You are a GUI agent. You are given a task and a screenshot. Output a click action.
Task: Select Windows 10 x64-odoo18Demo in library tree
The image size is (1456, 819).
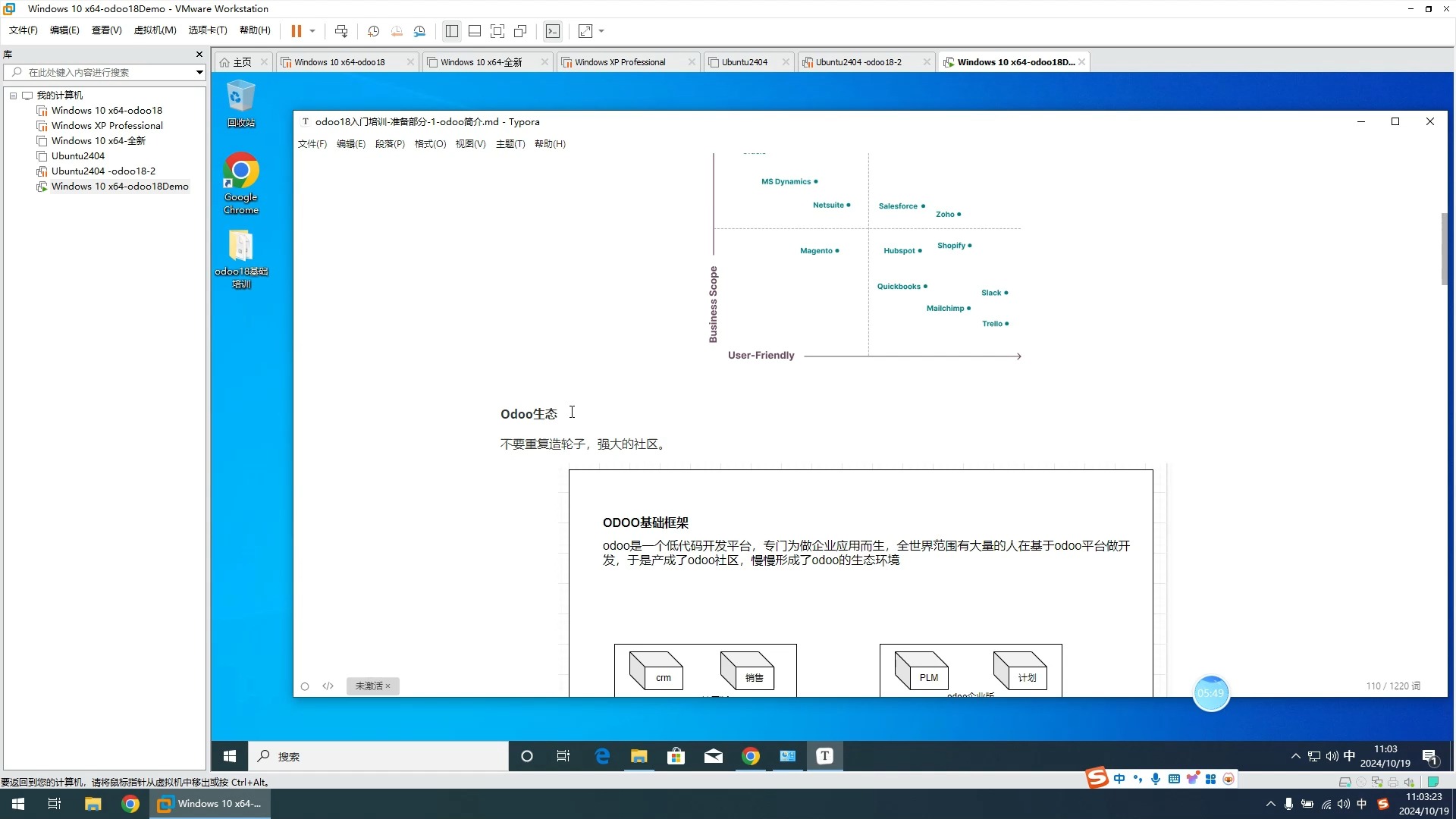(x=120, y=187)
